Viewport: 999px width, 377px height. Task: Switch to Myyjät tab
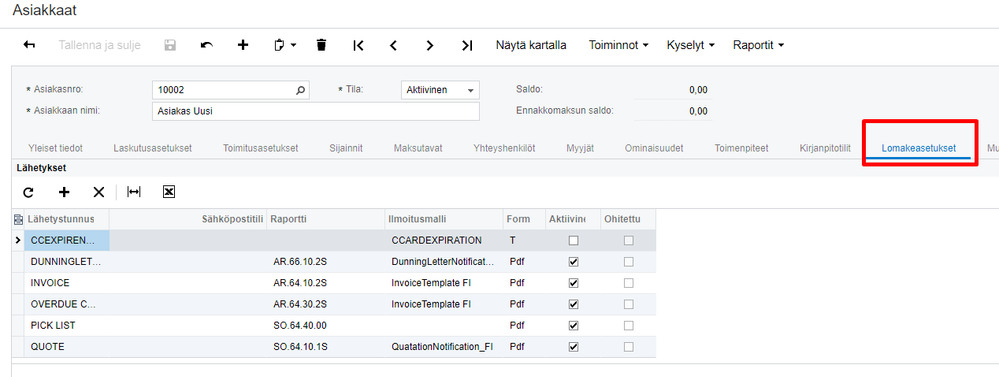[580, 148]
